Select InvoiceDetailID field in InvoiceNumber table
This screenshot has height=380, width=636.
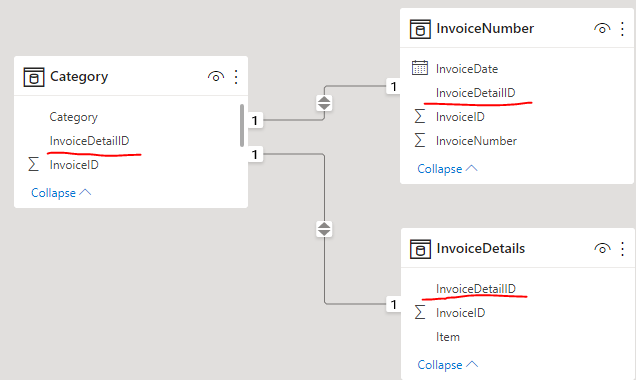[475, 93]
